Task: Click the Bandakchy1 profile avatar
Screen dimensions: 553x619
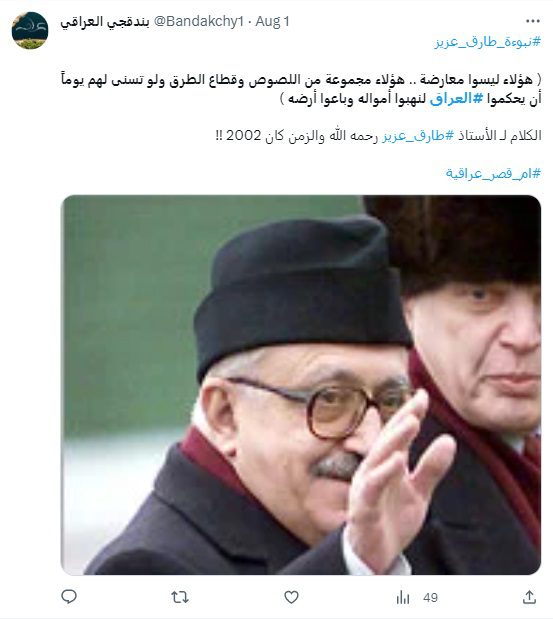Action: (x=30, y=30)
